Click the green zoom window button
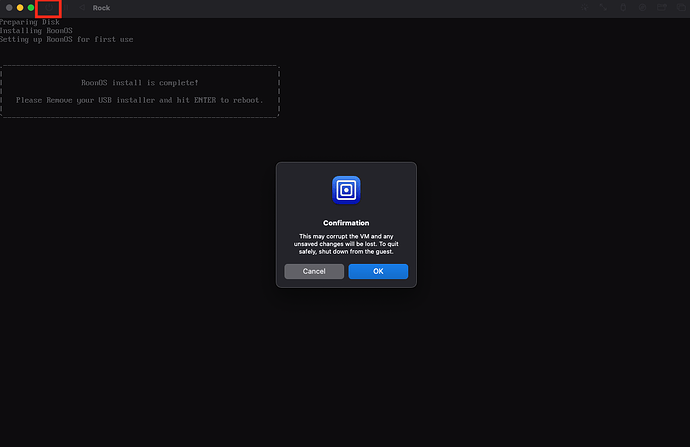This screenshot has width=690, height=447. (31, 7)
